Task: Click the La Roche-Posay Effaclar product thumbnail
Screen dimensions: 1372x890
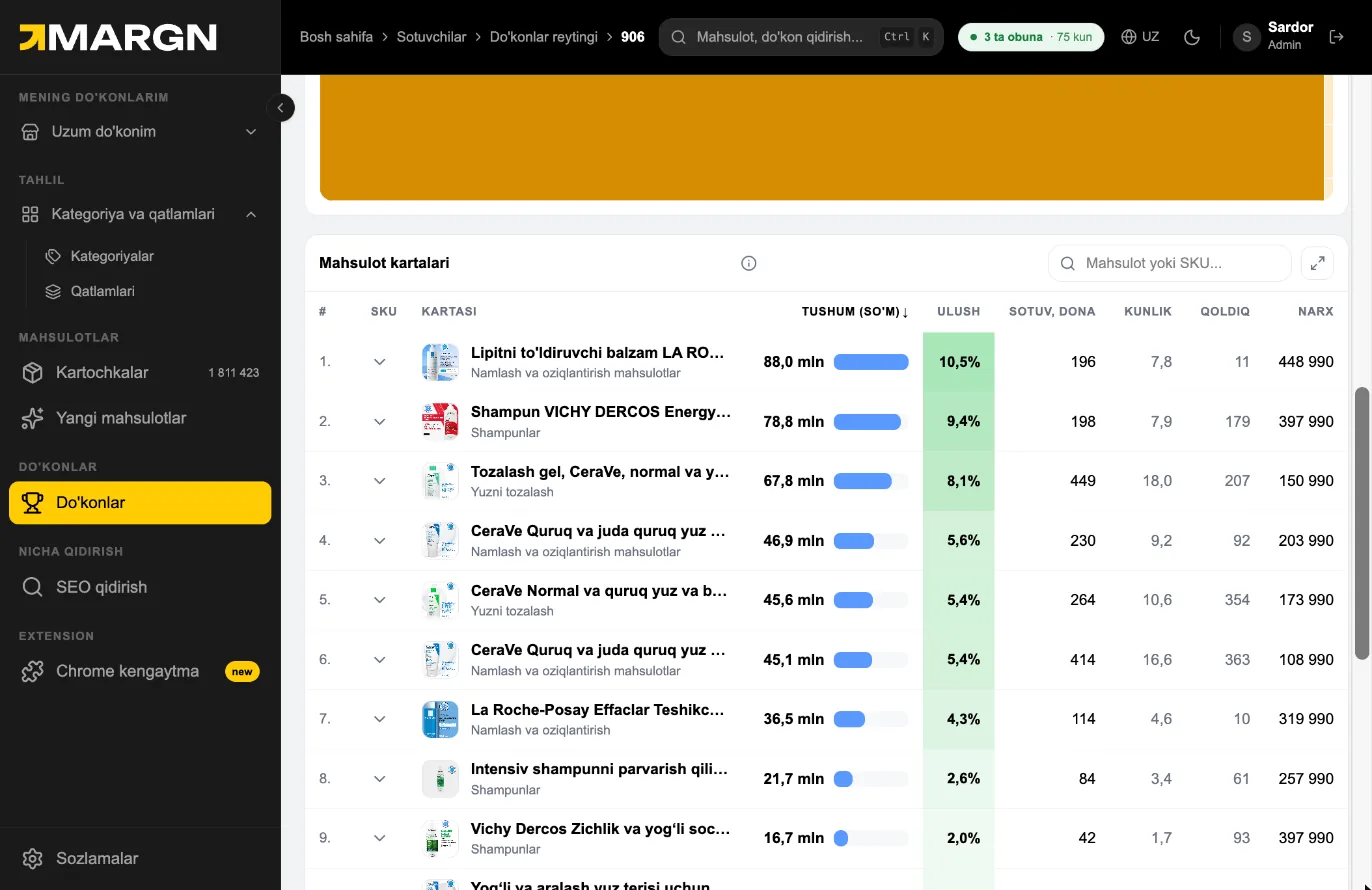Action: (x=440, y=719)
